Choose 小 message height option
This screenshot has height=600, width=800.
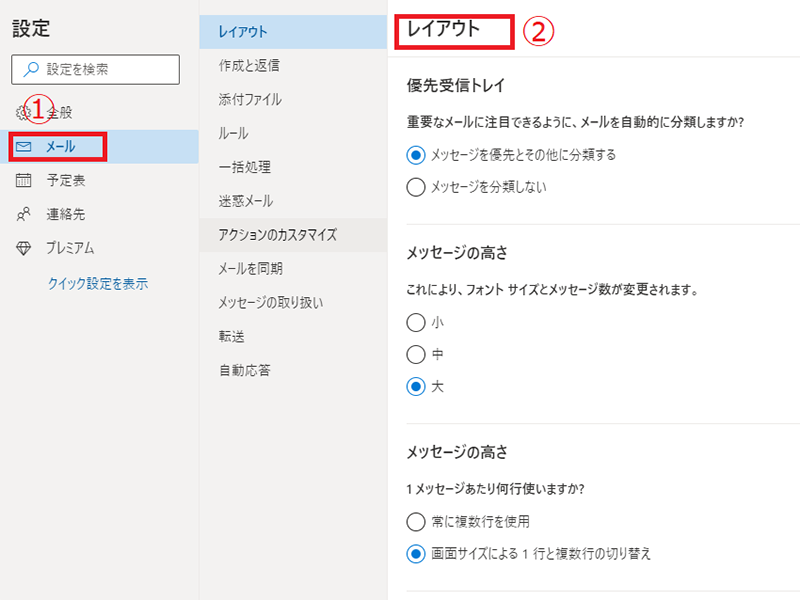click(x=416, y=323)
